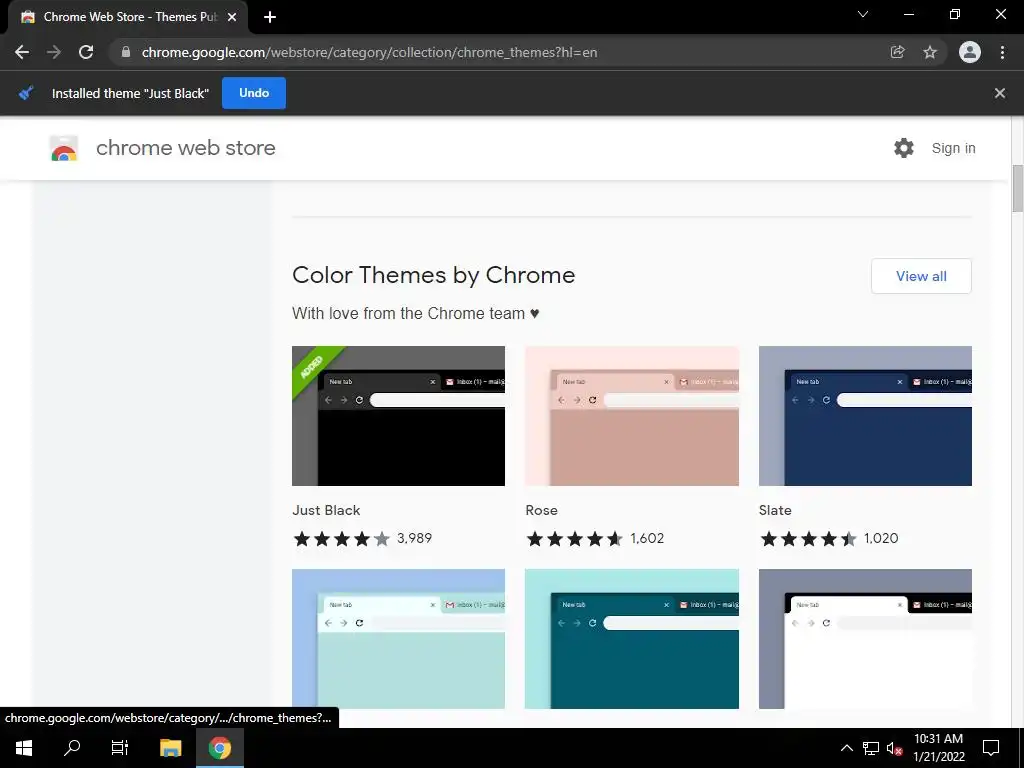Open Windows taskbar search
This screenshot has width=1024, height=768.
[72, 748]
